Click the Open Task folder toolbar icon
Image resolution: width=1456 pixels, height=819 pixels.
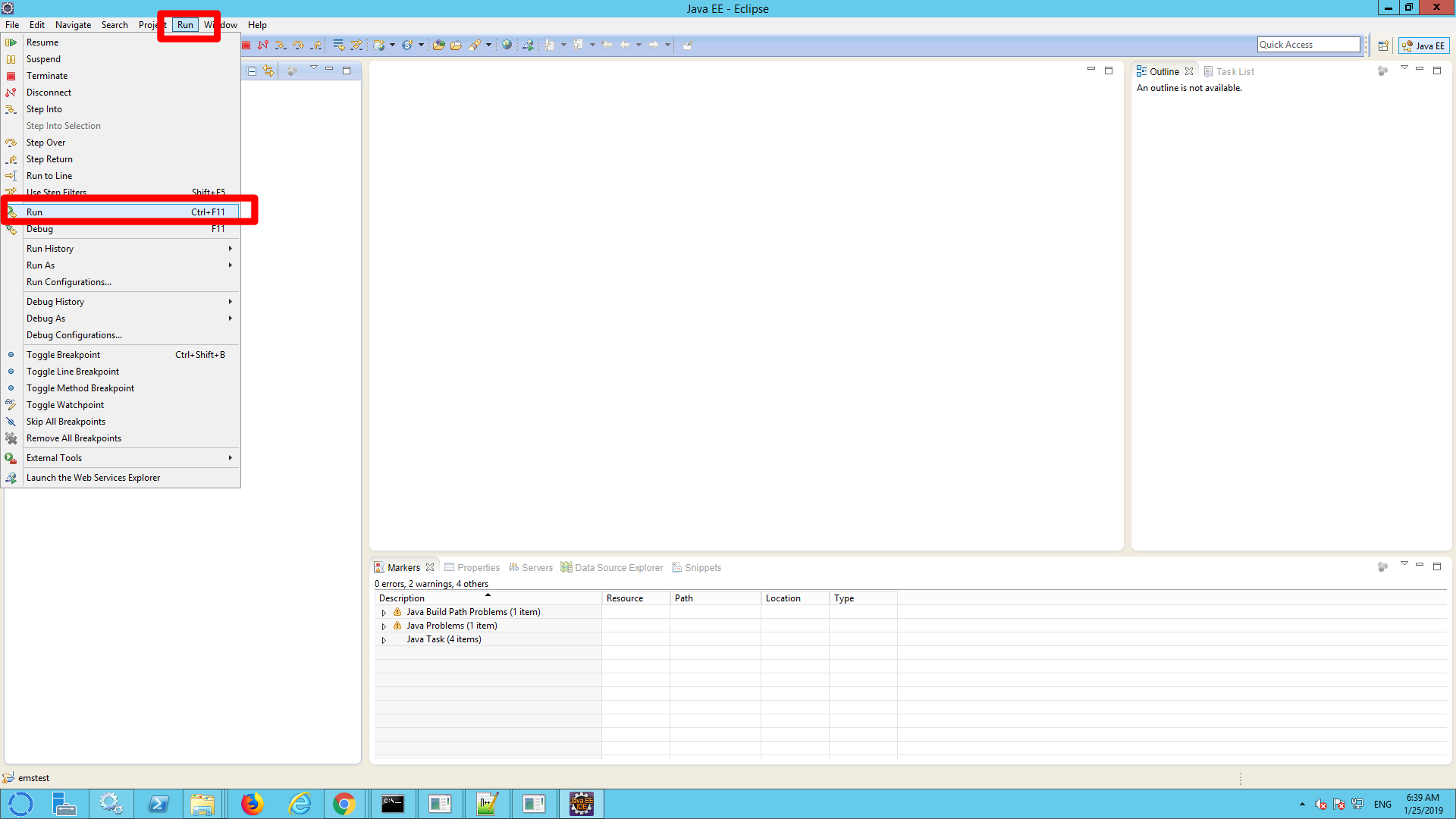[x=456, y=45]
